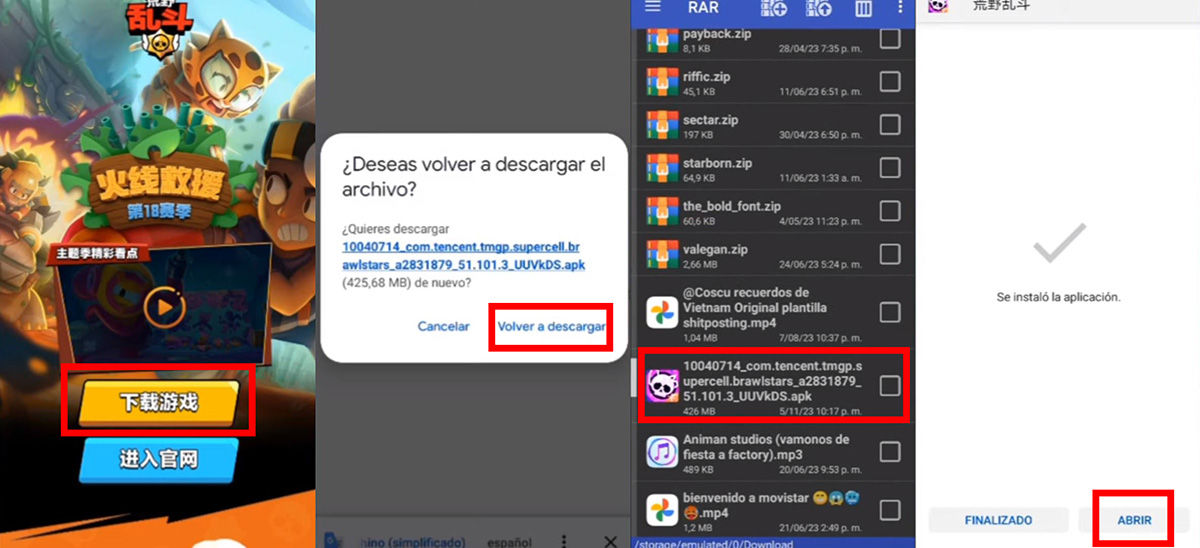Click the sectar.zip archive icon
1200x548 pixels.
coord(662,126)
